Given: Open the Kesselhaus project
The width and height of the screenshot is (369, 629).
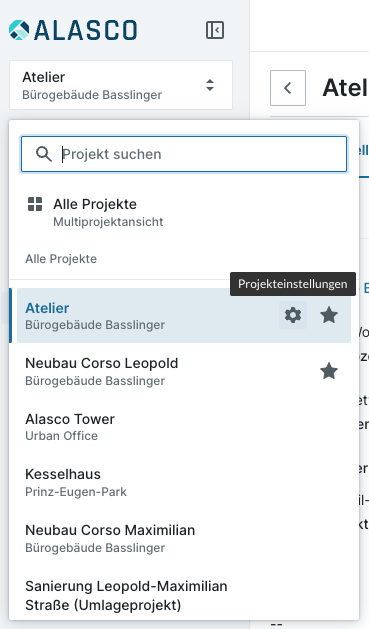Looking at the screenshot, I should pyautogui.click(x=184, y=483).
